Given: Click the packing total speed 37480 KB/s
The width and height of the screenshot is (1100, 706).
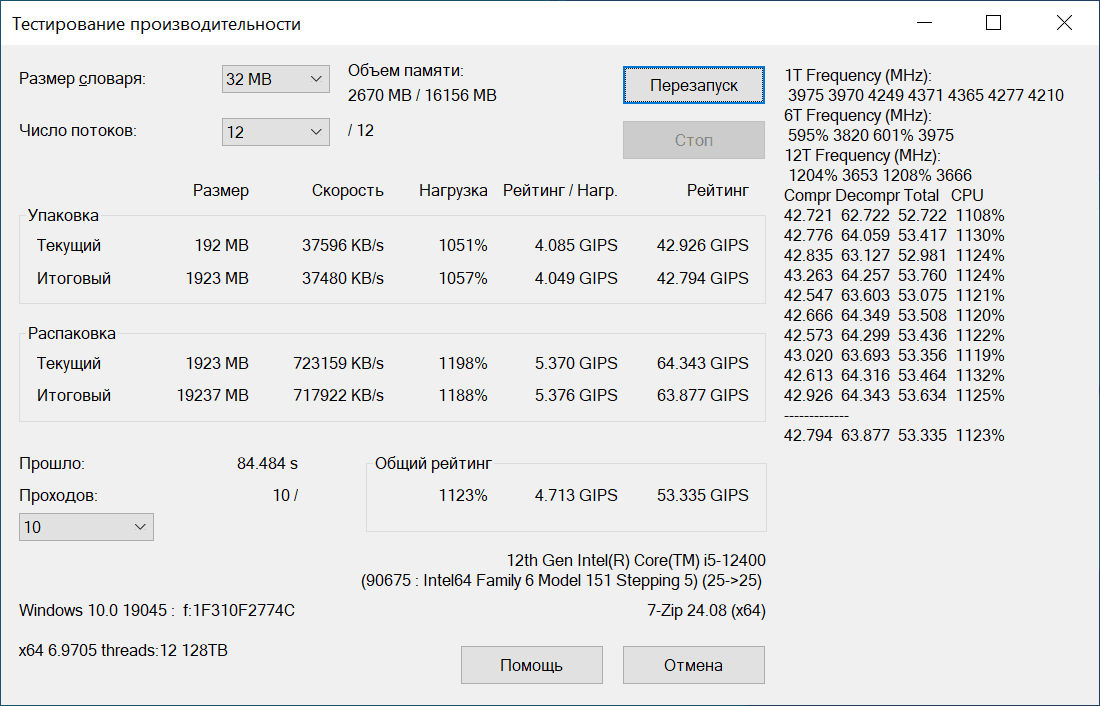Looking at the screenshot, I should (342, 279).
